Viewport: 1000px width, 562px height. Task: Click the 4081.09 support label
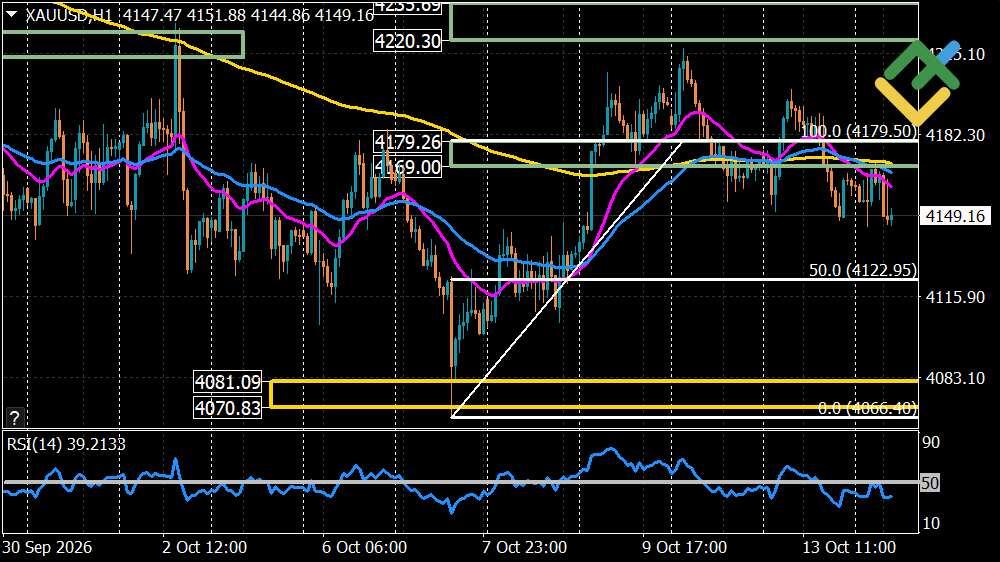pyautogui.click(x=228, y=382)
